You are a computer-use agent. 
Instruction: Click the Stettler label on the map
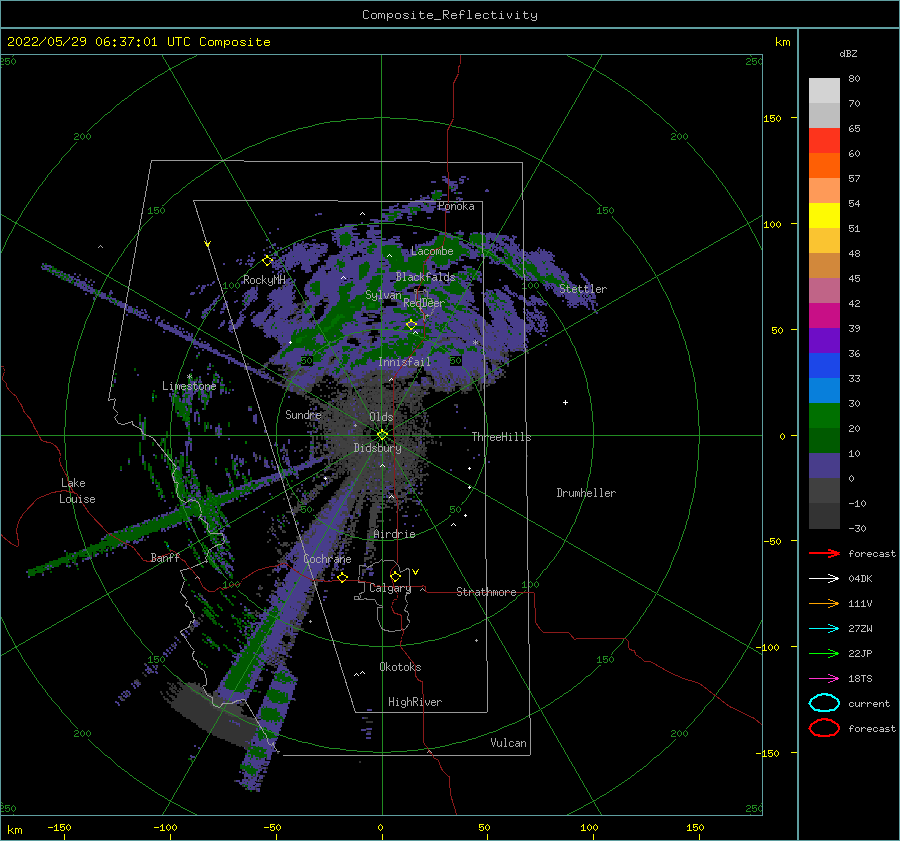pyautogui.click(x=583, y=289)
